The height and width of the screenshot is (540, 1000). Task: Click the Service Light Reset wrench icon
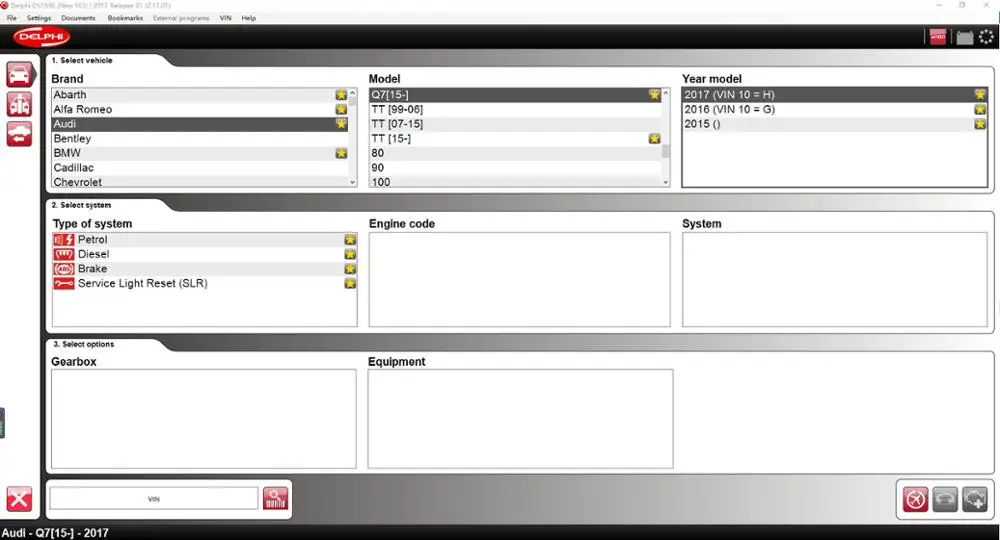[x=64, y=284]
